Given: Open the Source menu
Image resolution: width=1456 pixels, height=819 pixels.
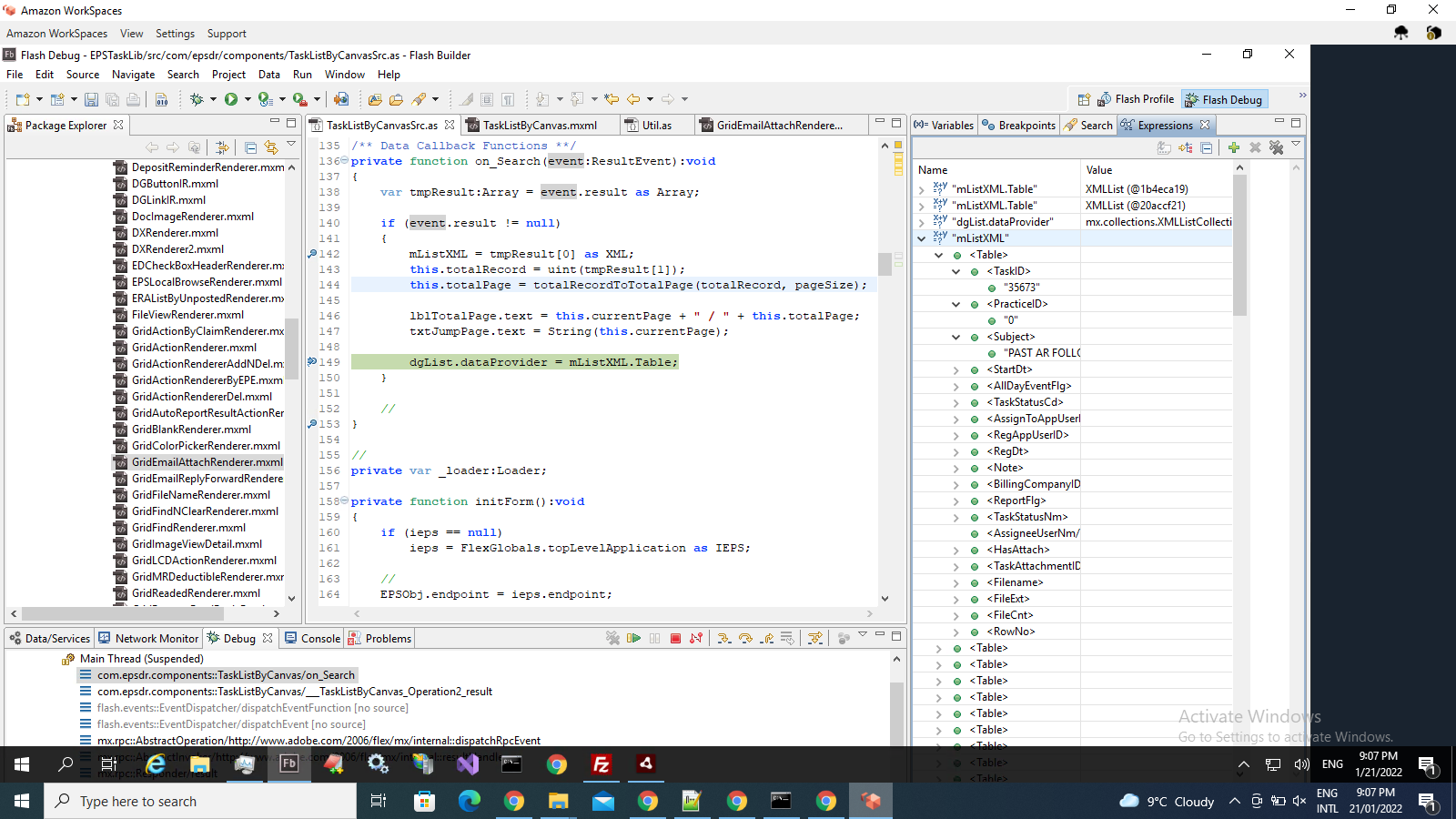Looking at the screenshot, I should [83, 75].
